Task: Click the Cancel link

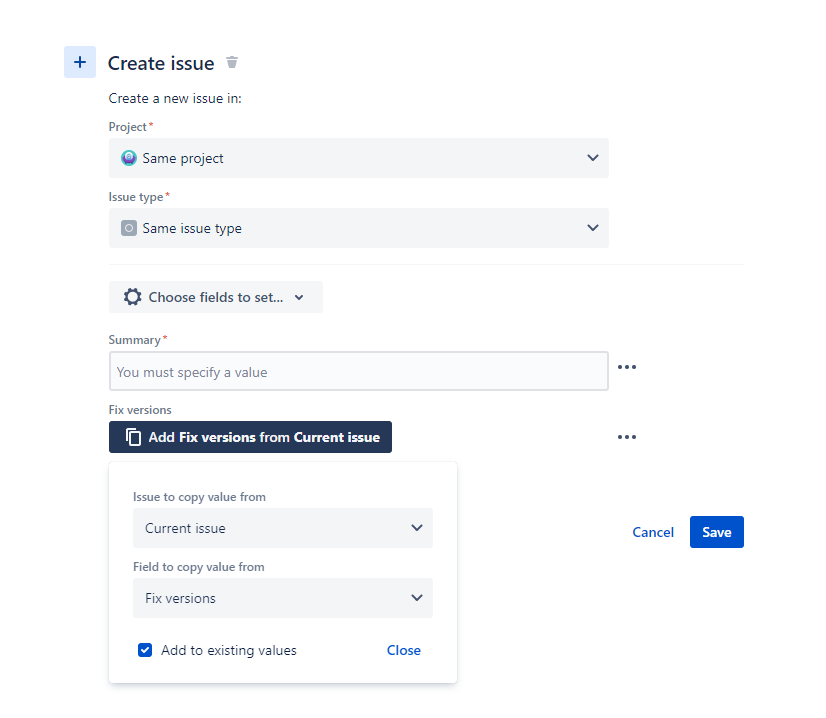Action: [653, 532]
